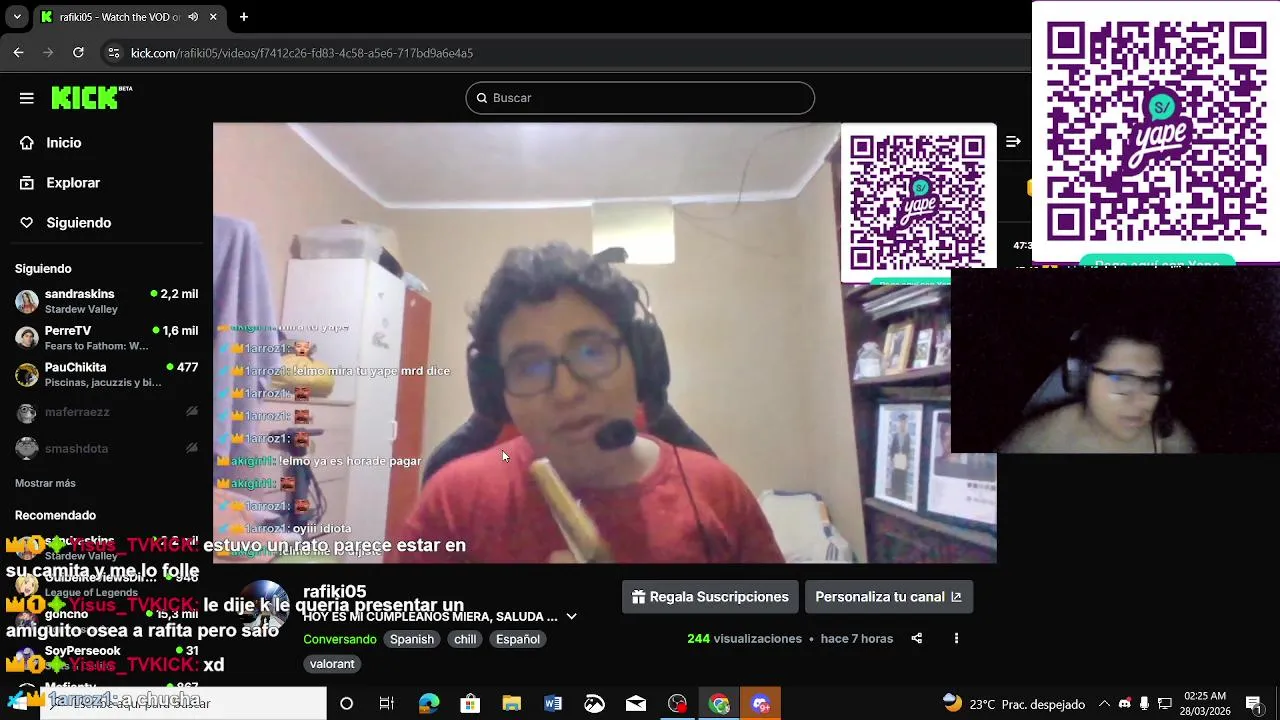This screenshot has height=720, width=1280.
Task: Click the chat collapse icon beside the video
Action: click(x=1013, y=142)
